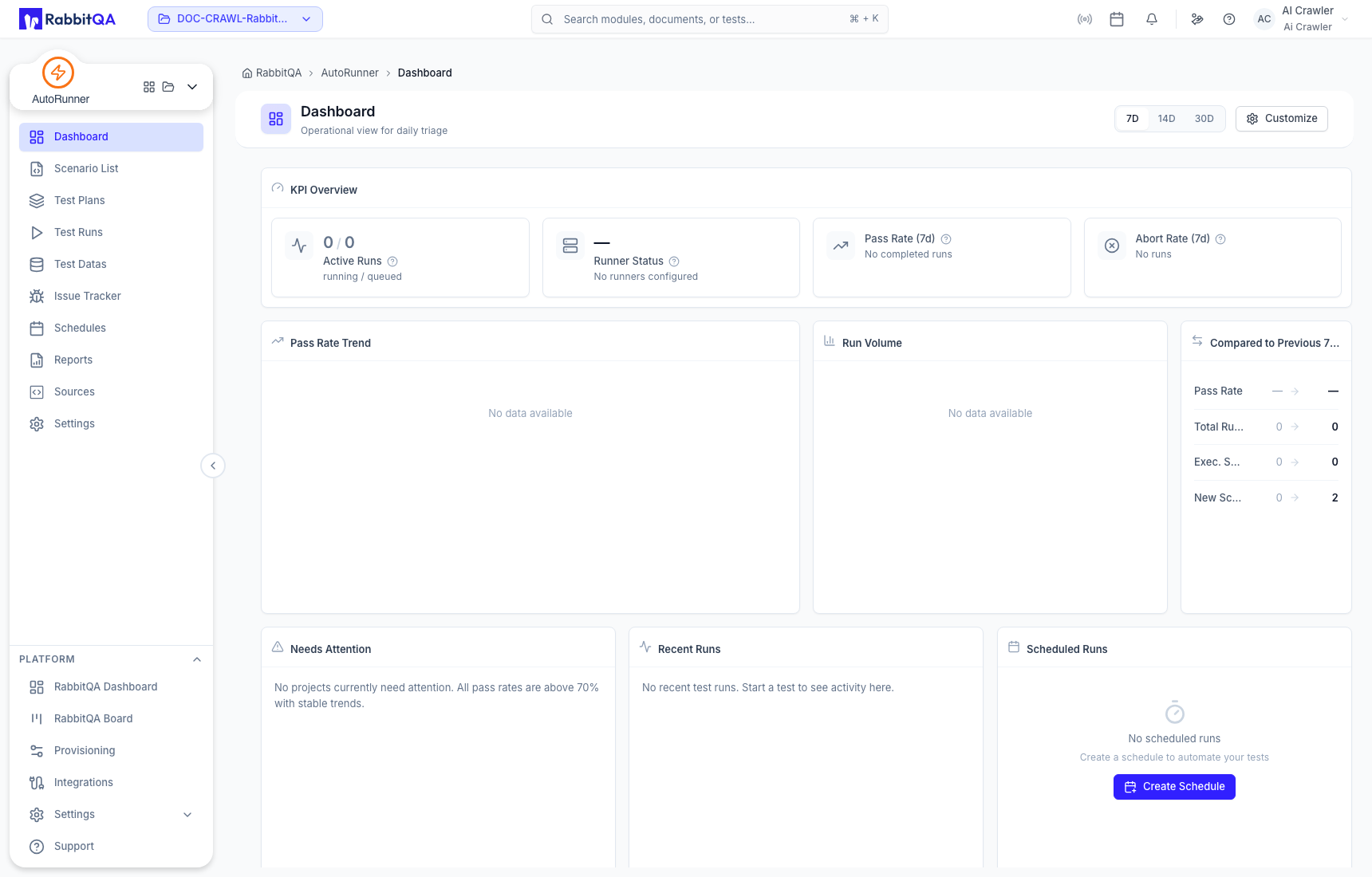Click the Pass Rate trending icon
The height and width of the screenshot is (877, 1372).
[841, 246]
